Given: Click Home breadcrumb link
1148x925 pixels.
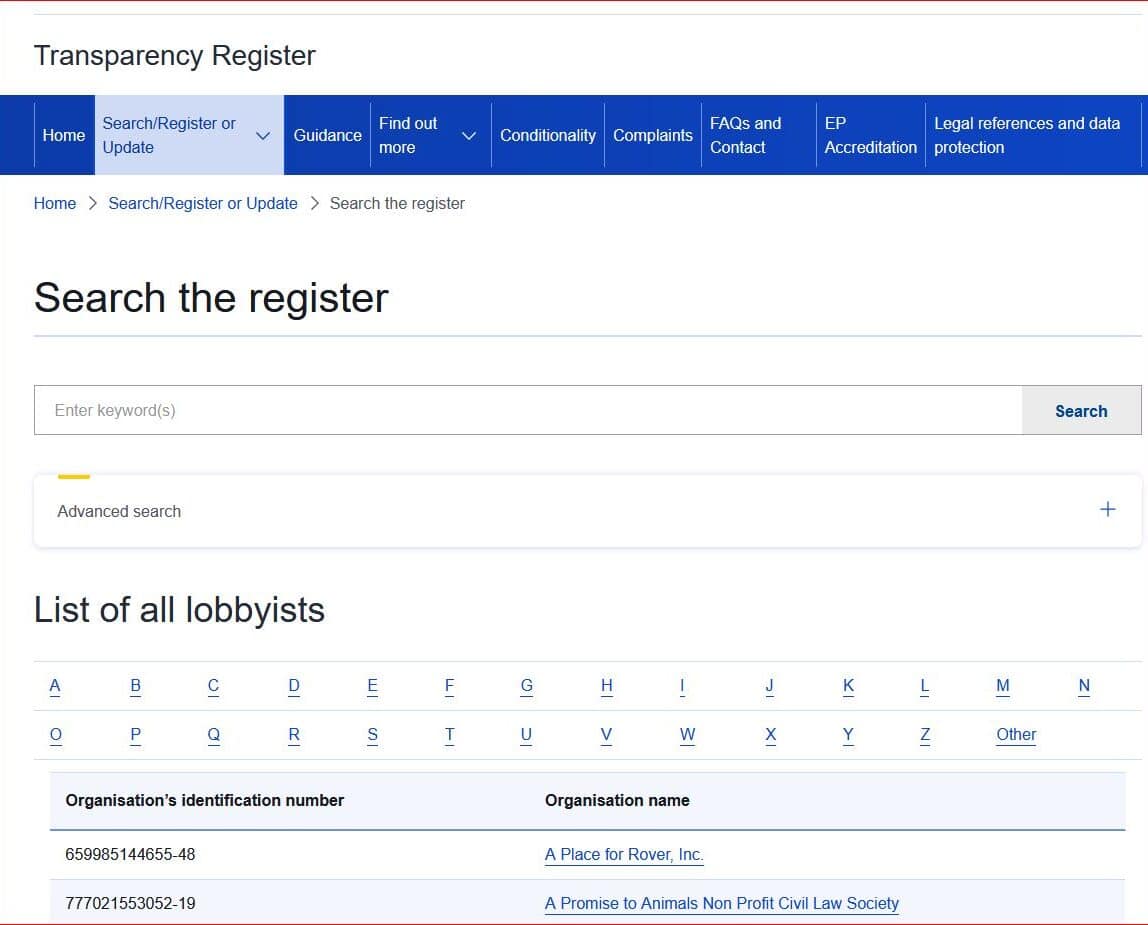Looking at the screenshot, I should point(55,203).
